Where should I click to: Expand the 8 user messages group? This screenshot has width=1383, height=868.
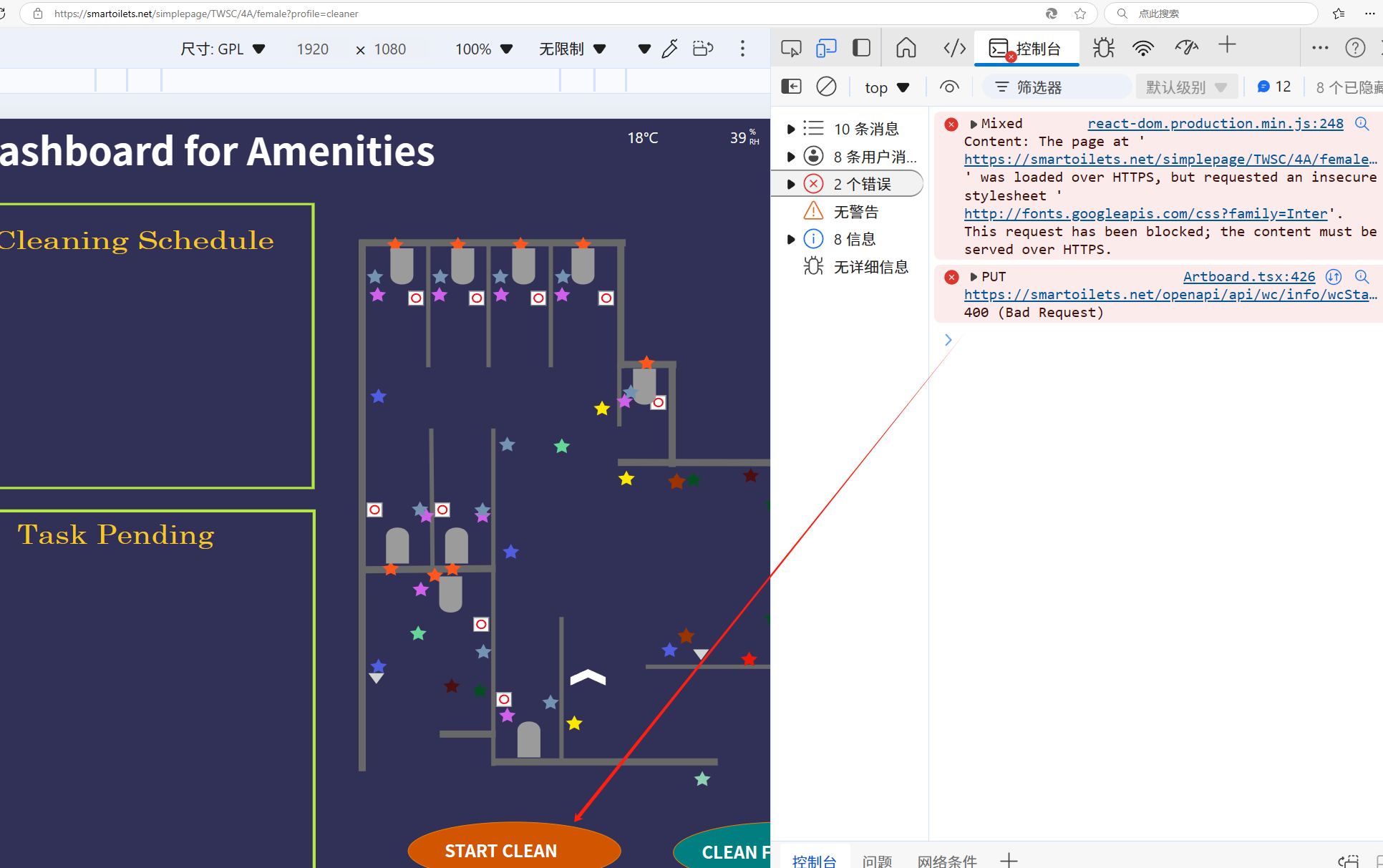(x=790, y=157)
